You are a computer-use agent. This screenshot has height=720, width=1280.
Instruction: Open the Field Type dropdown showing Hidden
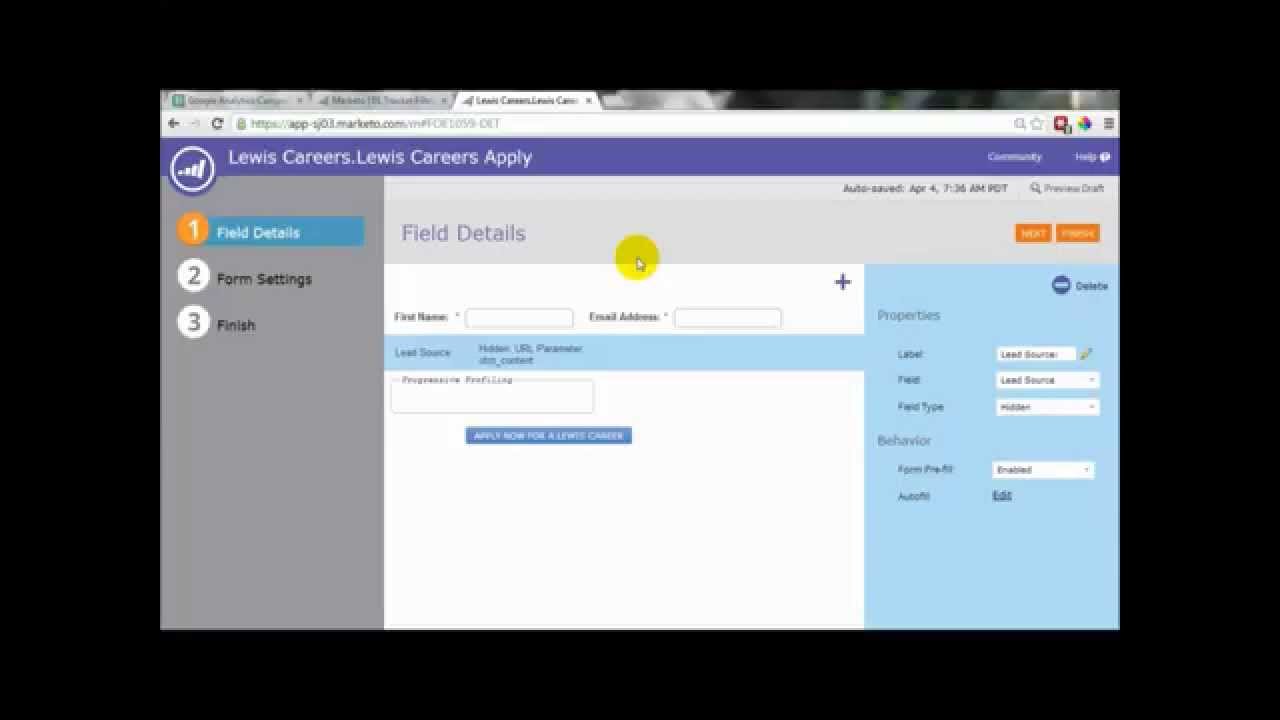(1047, 407)
